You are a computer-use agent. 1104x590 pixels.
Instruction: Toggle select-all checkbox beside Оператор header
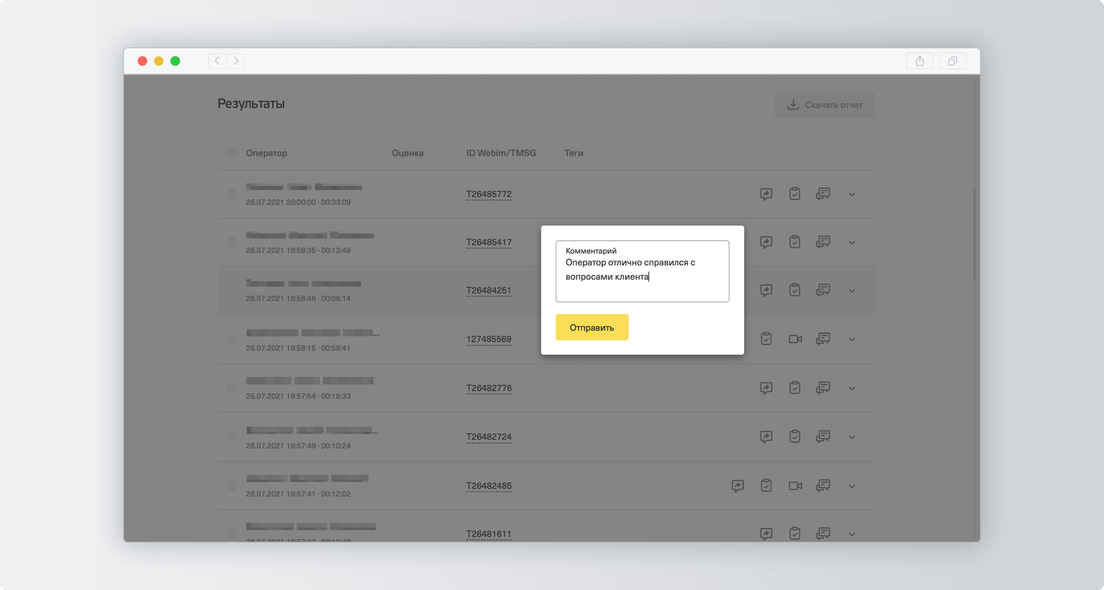tap(232, 153)
